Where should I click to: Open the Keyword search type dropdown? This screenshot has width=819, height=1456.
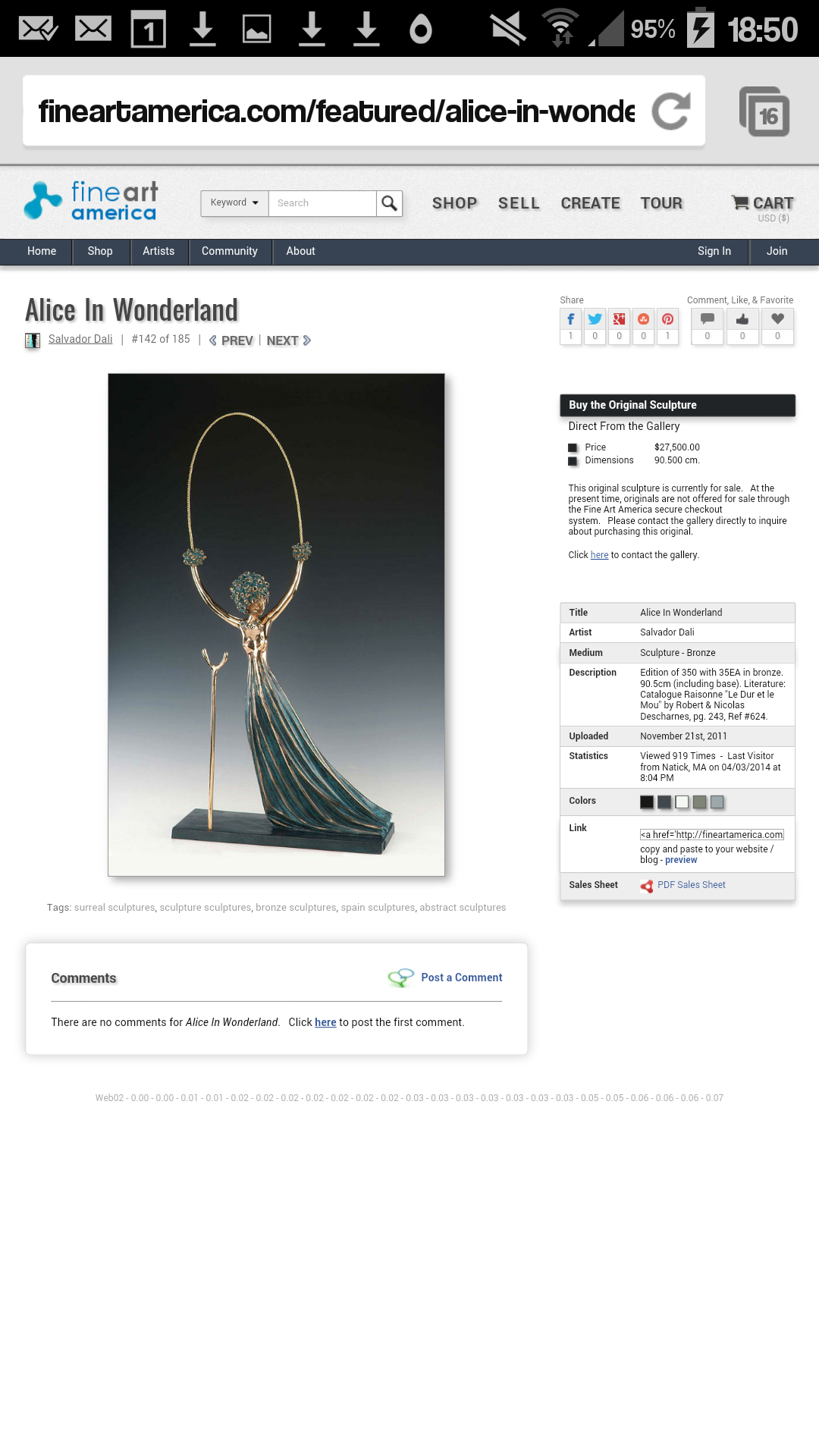(234, 203)
